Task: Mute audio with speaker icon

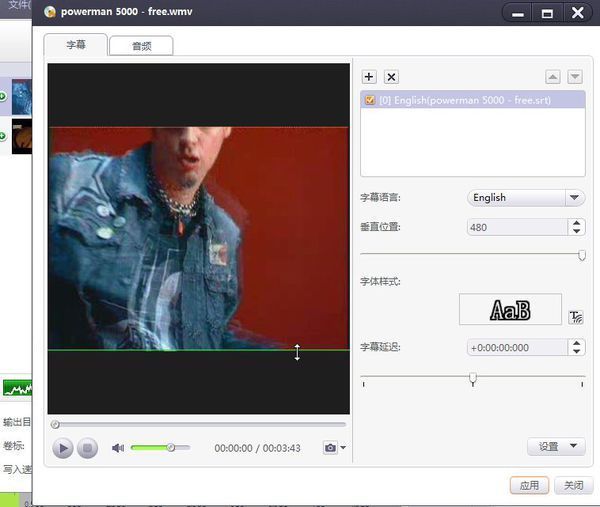Action: pyautogui.click(x=118, y=448)
